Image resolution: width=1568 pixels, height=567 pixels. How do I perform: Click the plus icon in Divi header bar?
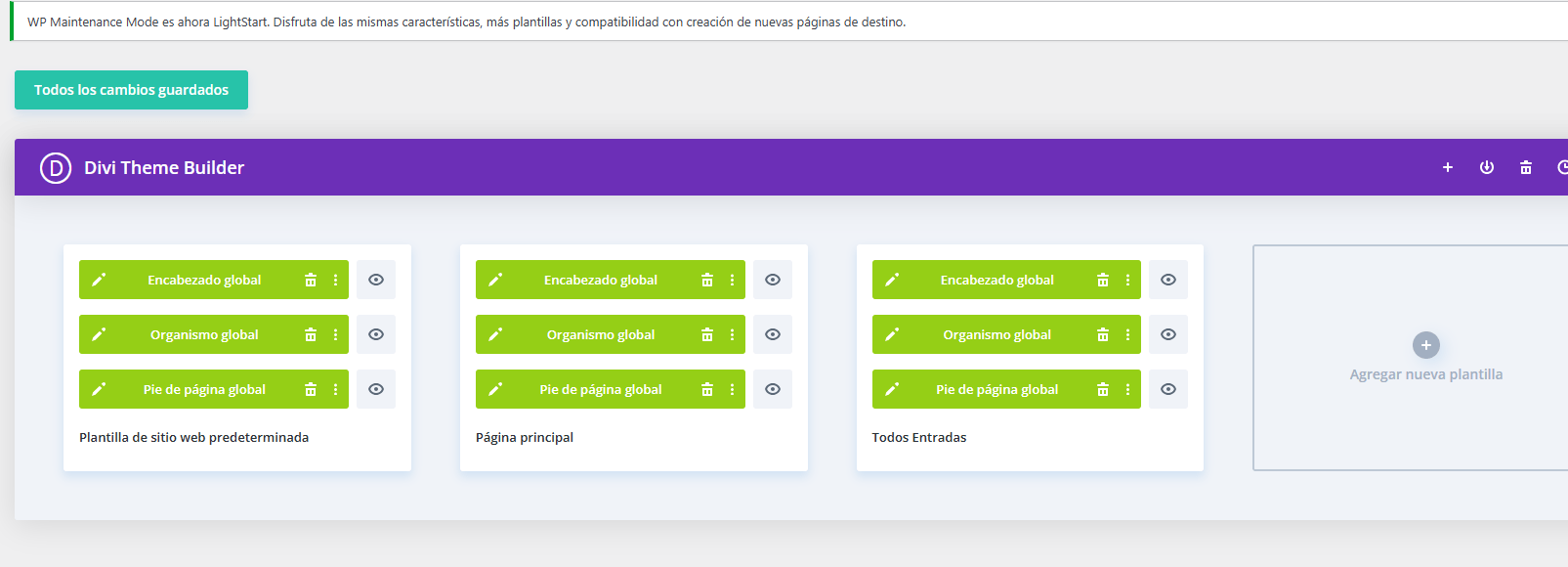click(1448, 167)
